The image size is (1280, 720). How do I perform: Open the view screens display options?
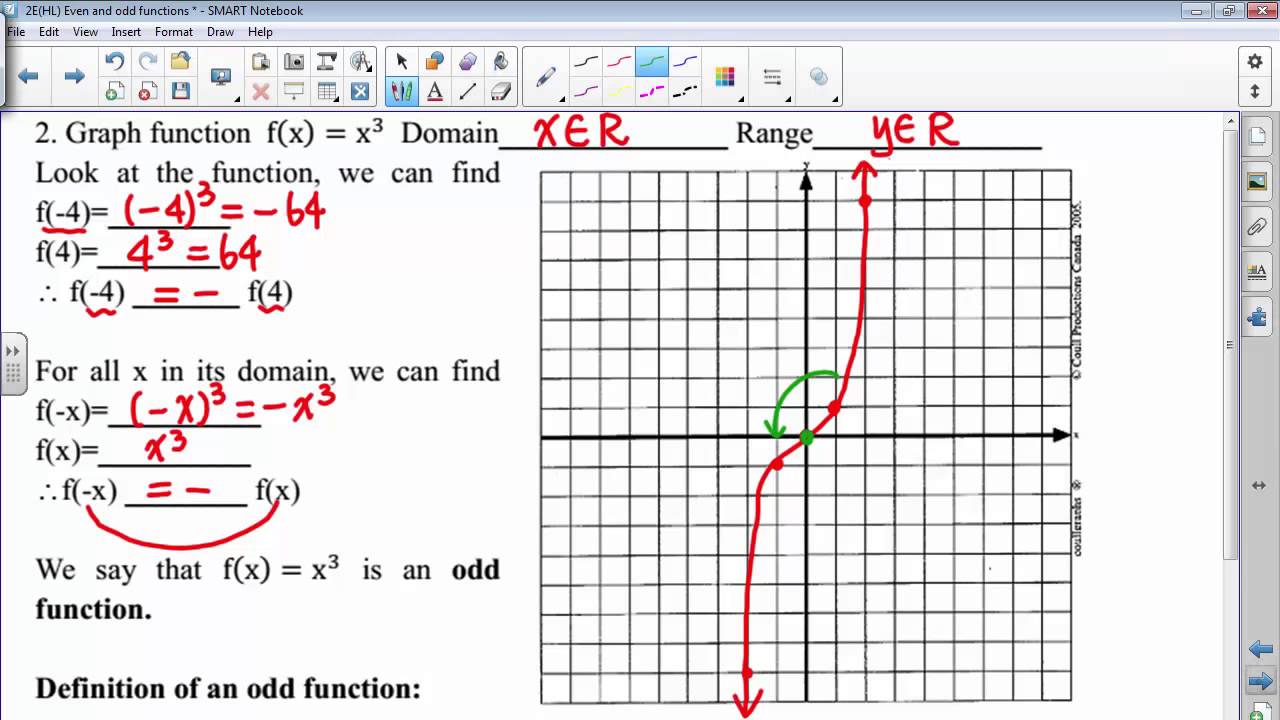click(222, 77)
